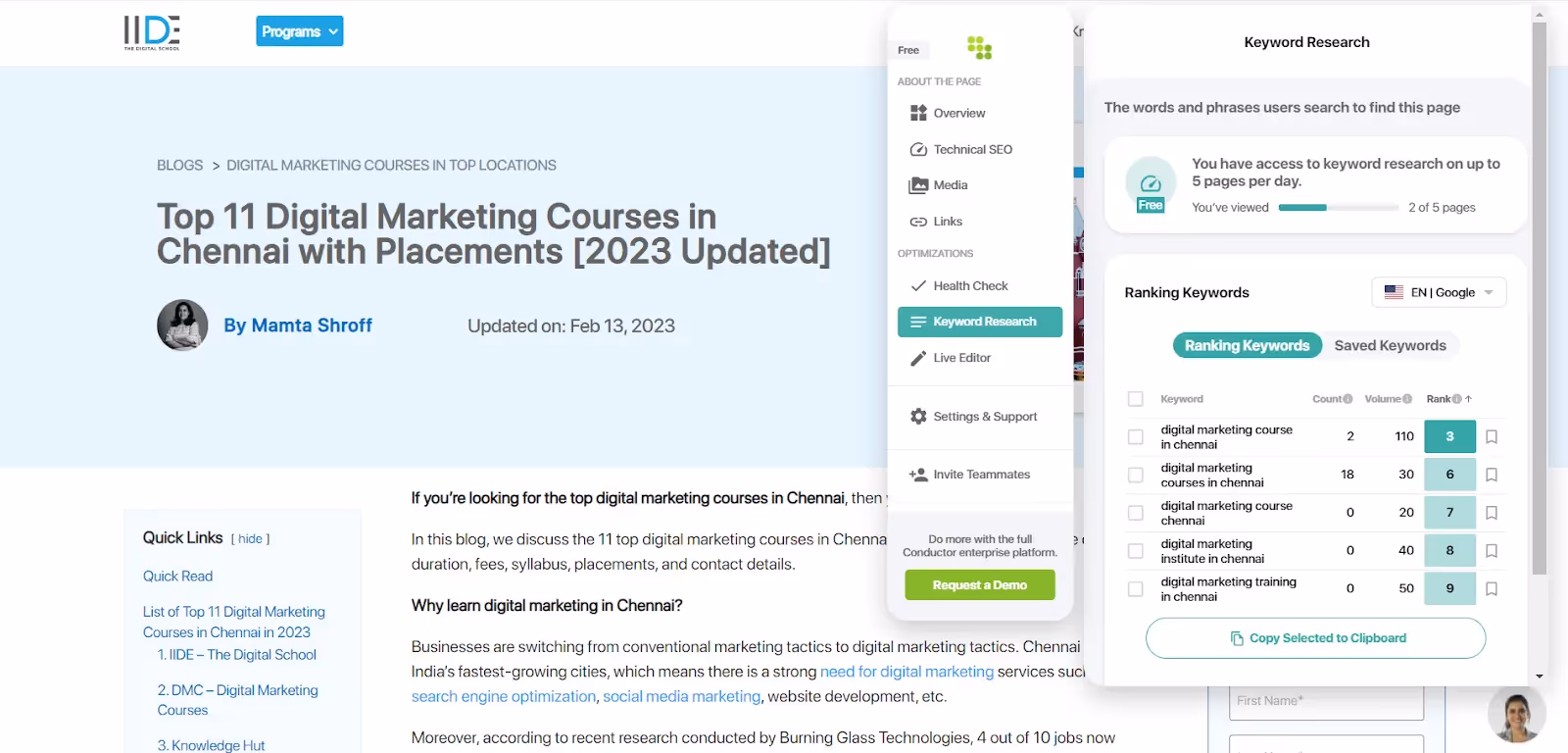
Task: Open '3. Knowledge Hut' quick link
Action: 212,745
